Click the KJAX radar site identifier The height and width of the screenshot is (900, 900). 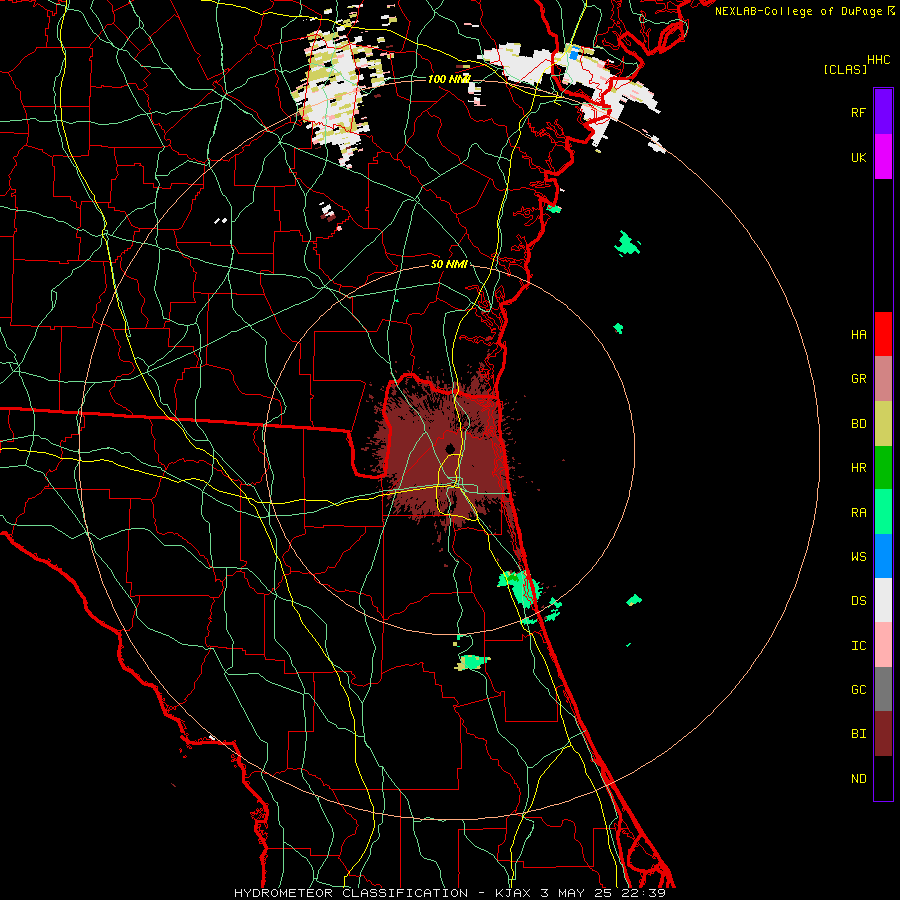(514, 893)
